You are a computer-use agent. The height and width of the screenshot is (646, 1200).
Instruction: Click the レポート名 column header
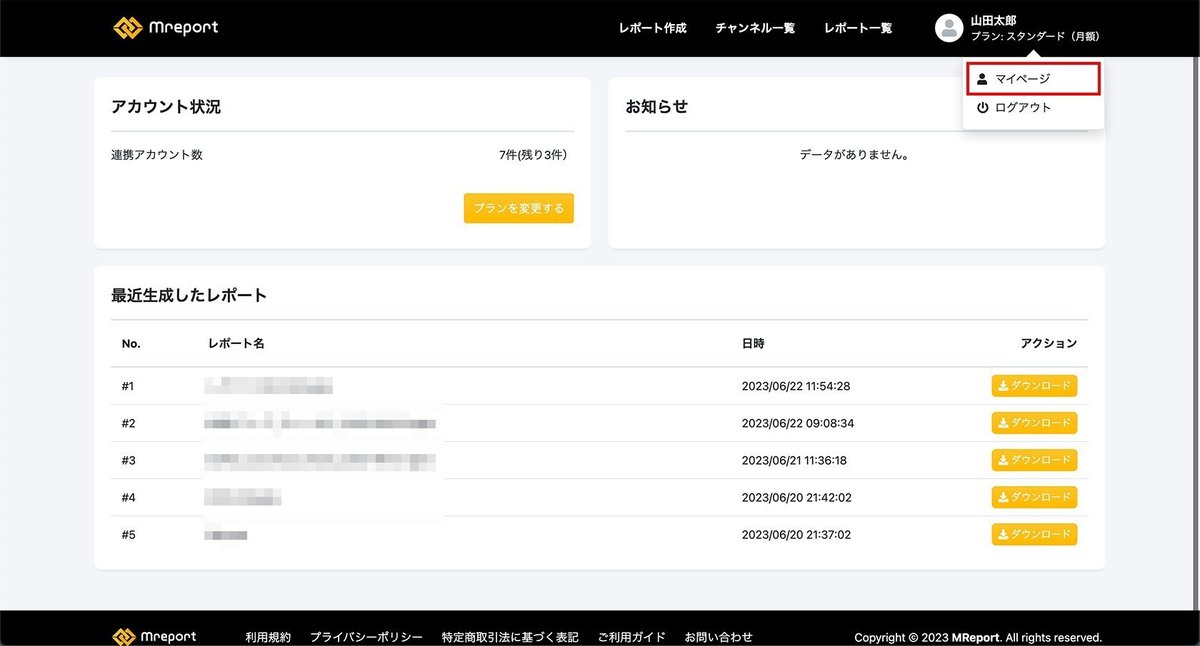pyautogui.click(x=236, y=343)
